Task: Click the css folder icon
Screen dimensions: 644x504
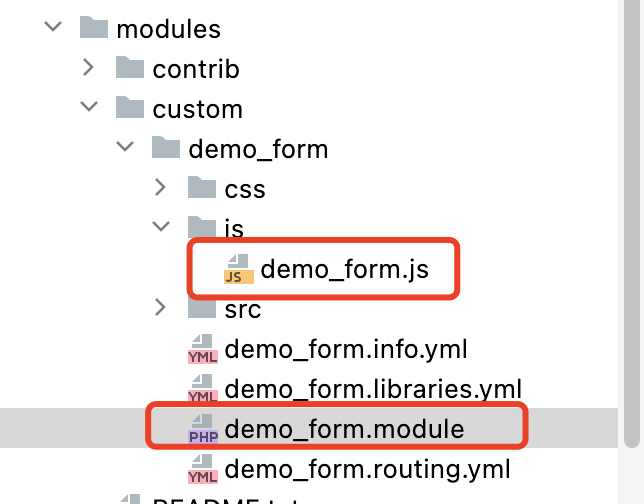Action: pyautogui.click(x=202, y=188)
